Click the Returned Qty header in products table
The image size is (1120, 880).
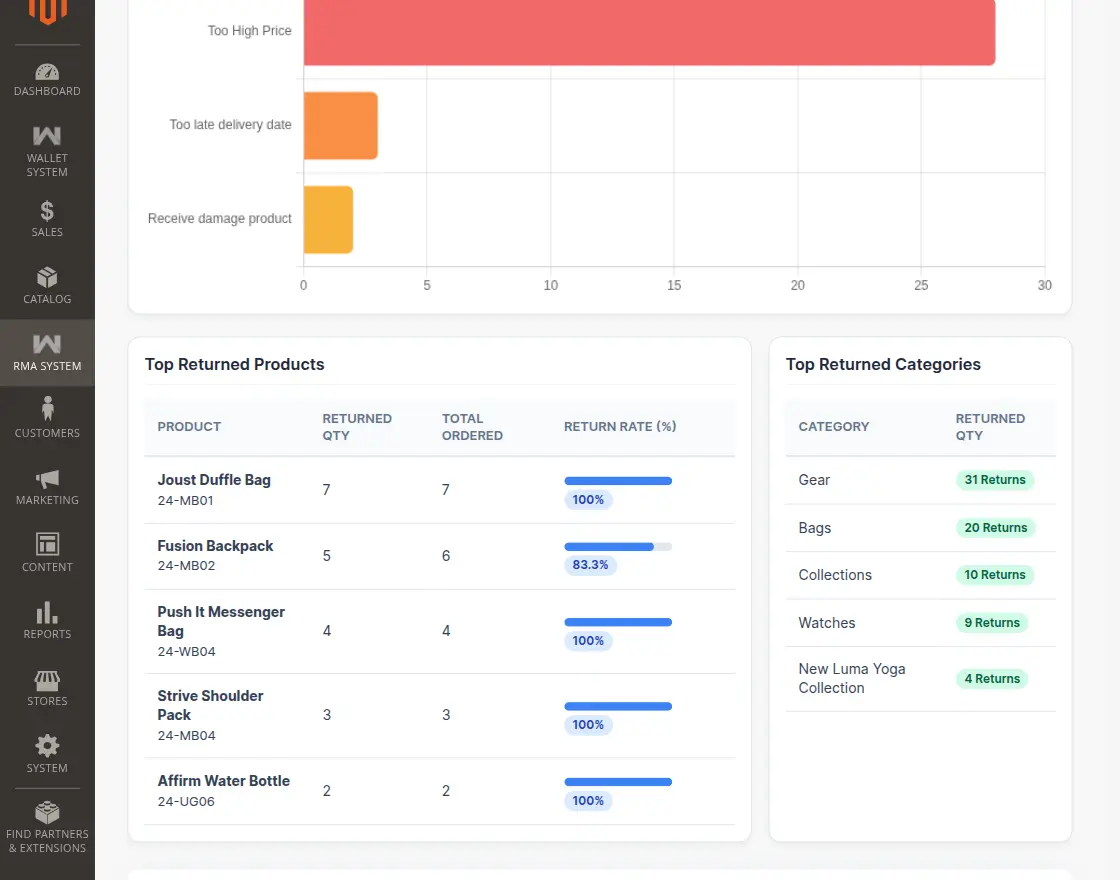click(357, 426)
